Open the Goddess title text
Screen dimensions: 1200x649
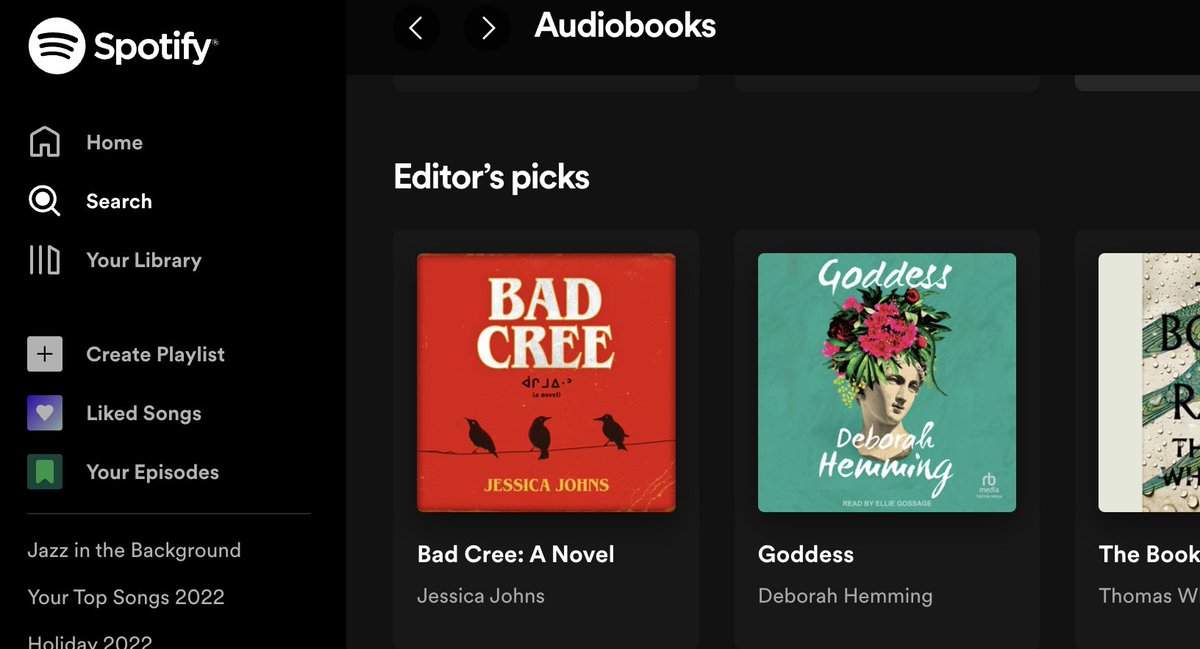pyautogui.click(x=806, y=554)
